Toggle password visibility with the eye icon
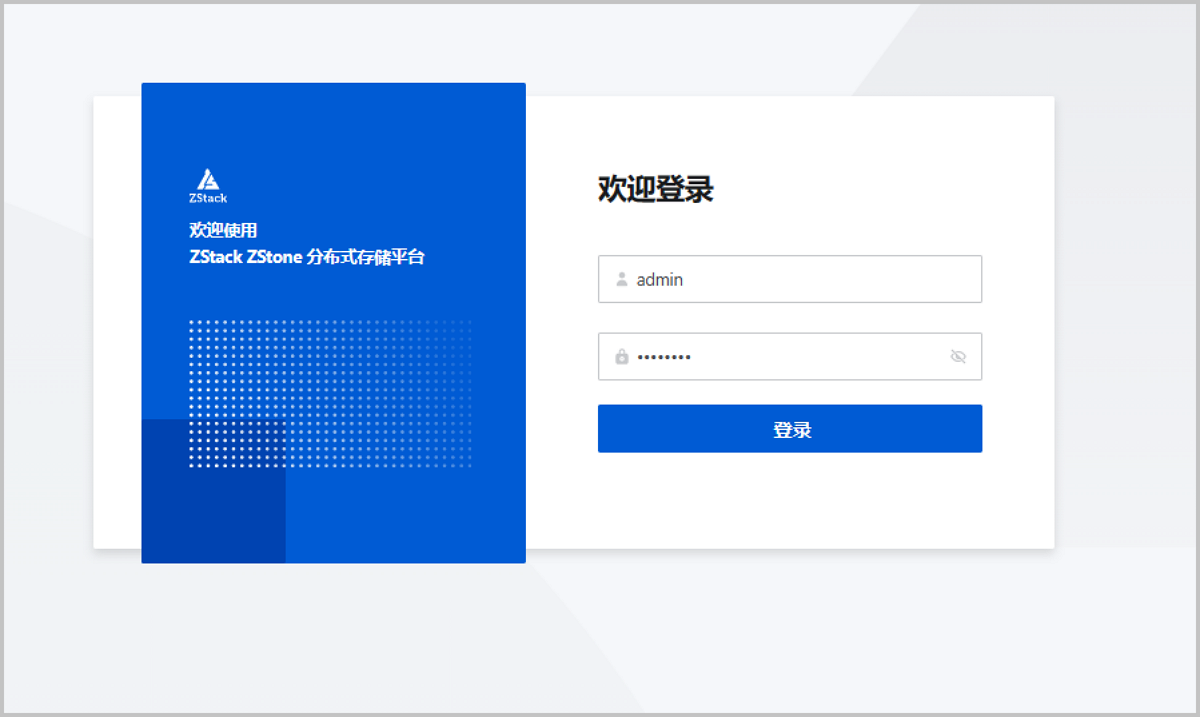This screenshot has width=1200, height=717. [958, 357]
